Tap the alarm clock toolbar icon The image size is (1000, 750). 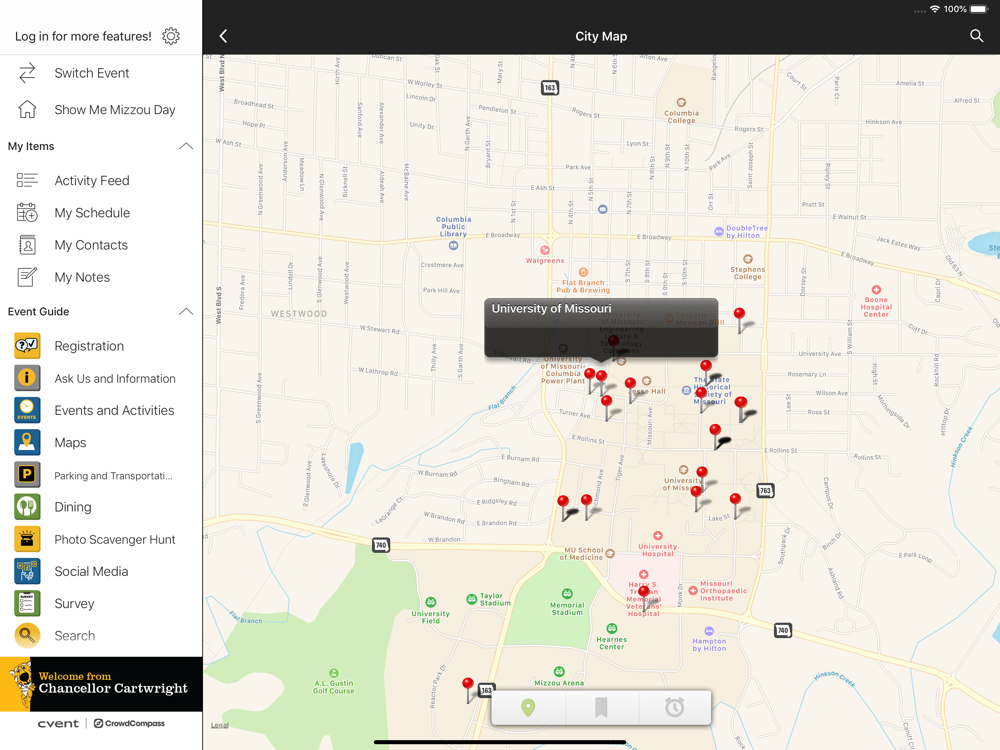[x=675, y=708]
